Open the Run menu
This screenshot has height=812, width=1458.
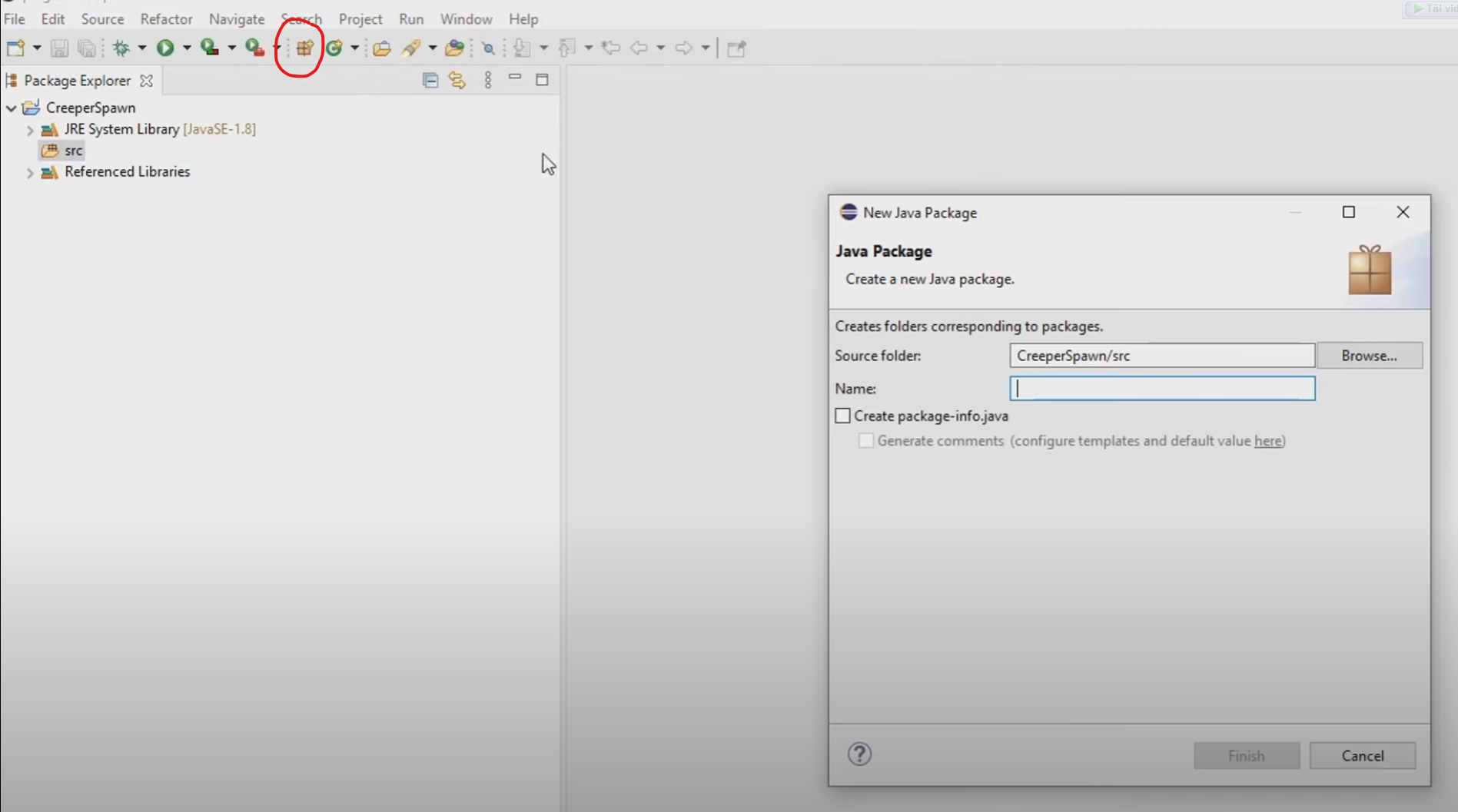[x=411, y=18]
